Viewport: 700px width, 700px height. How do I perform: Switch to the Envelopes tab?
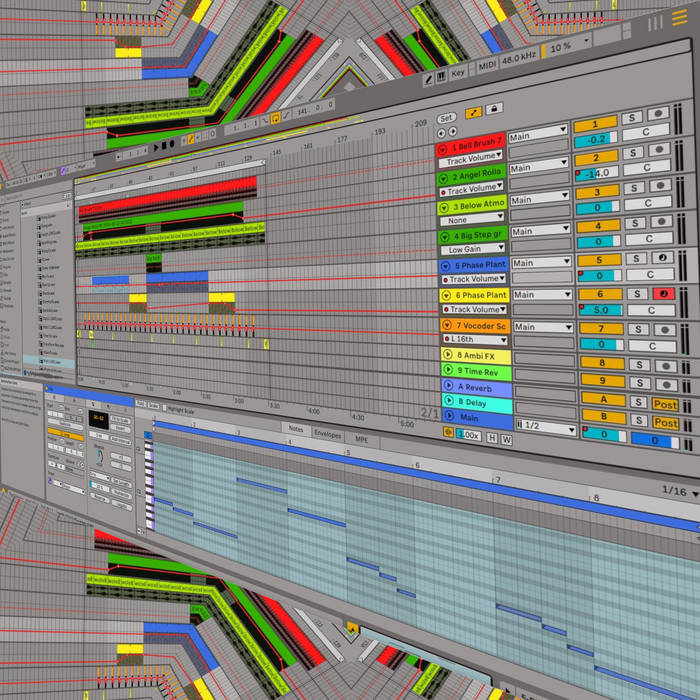(x=328, y=435)
